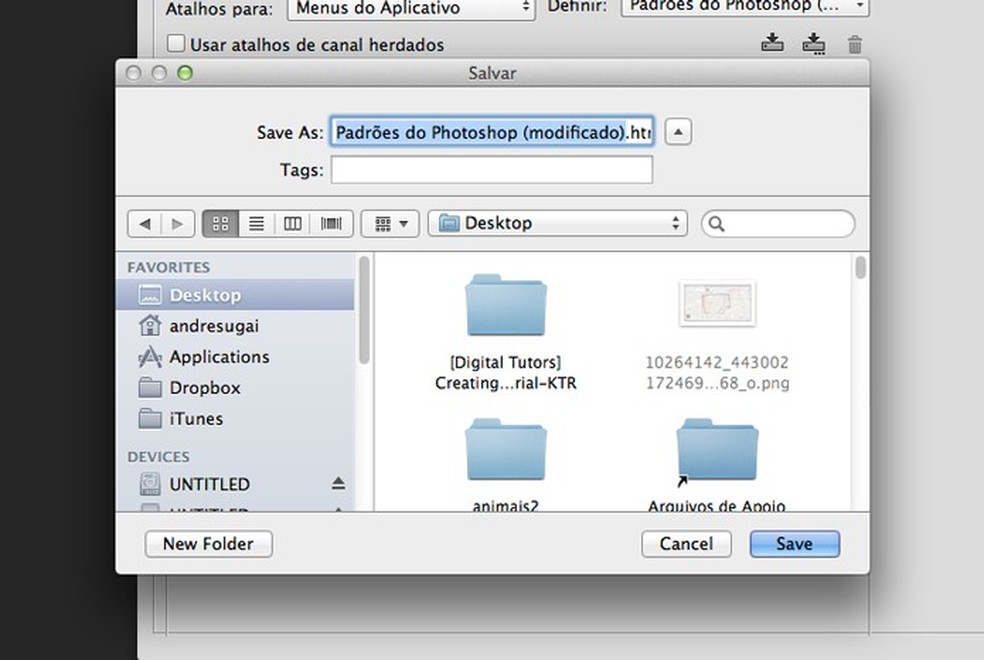Viewport: 984px width, 660px height.
Task: Open Definir dropdown in shortcuts window
Action: [745, 6]
